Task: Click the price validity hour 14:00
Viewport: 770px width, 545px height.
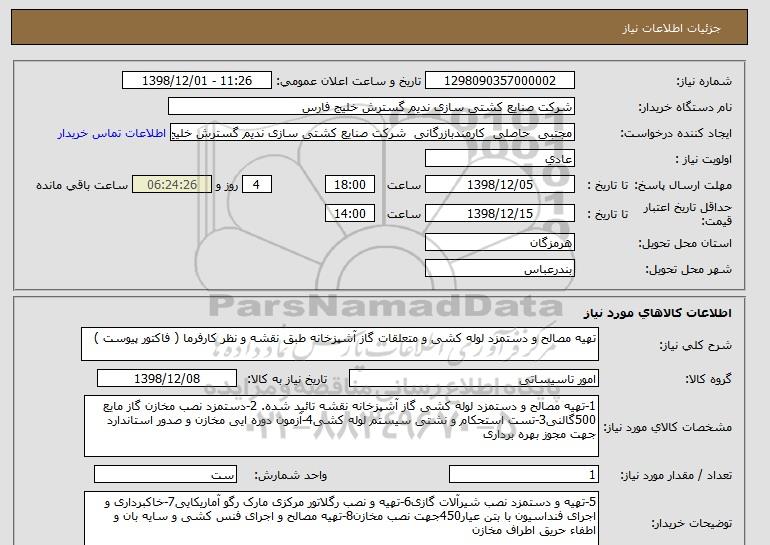Action: (x=350, y=214)
